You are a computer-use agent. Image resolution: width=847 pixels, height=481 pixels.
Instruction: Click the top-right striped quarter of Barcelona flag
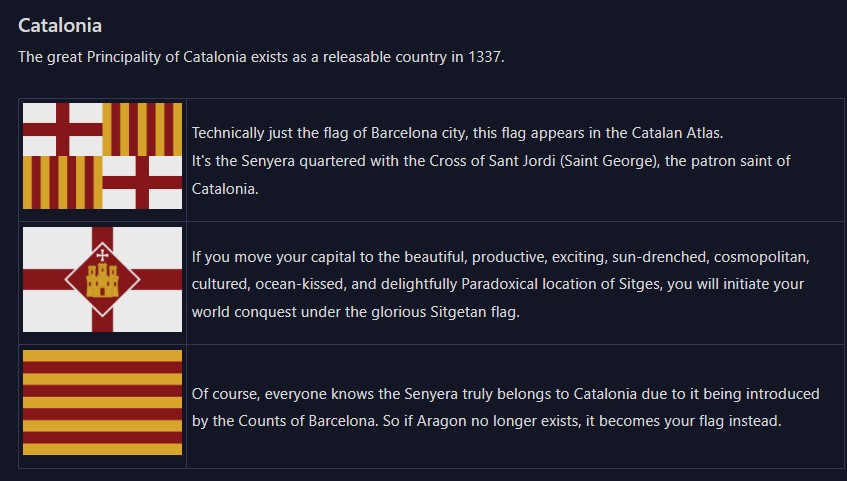143,129
